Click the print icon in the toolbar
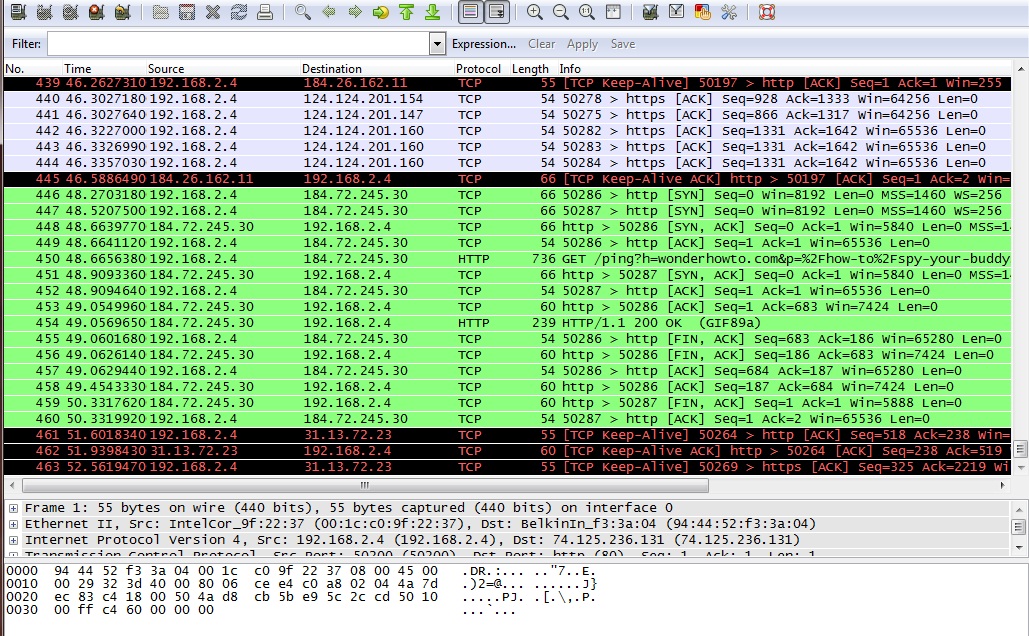This screenshot has height=636, width=1029. click(x=264, y=12)
